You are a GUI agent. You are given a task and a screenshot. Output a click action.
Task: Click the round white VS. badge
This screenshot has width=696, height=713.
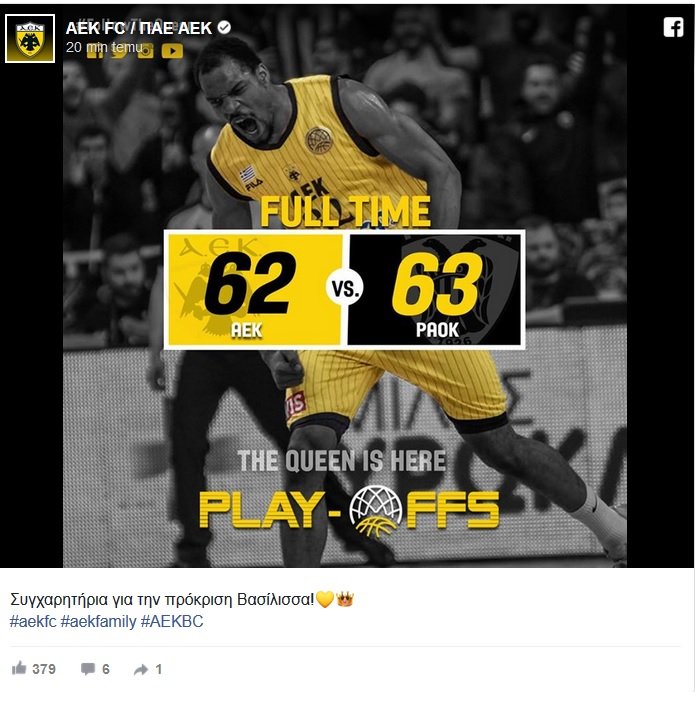345,288
